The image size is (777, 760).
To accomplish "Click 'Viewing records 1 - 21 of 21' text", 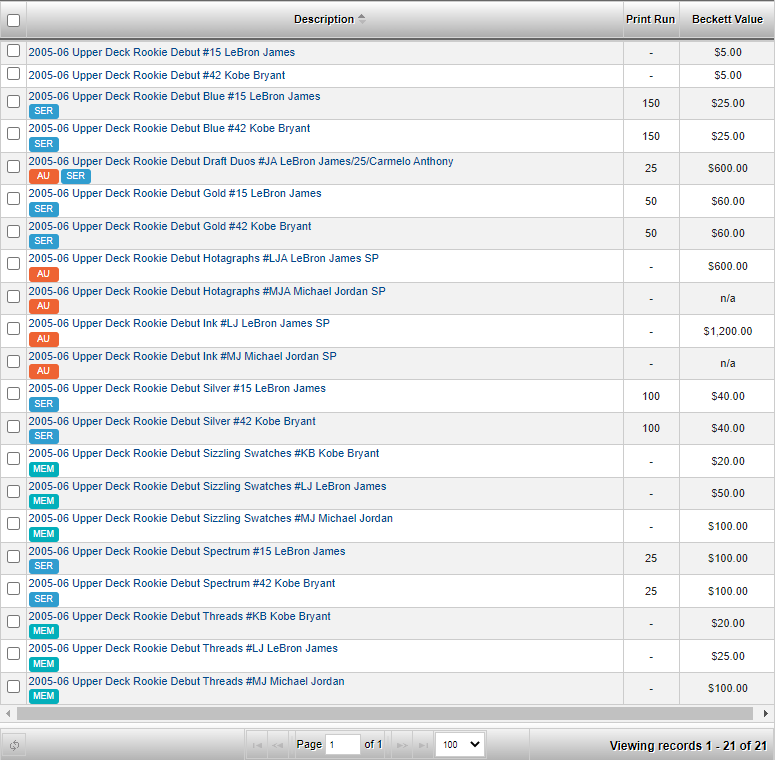I will (688, 746).
